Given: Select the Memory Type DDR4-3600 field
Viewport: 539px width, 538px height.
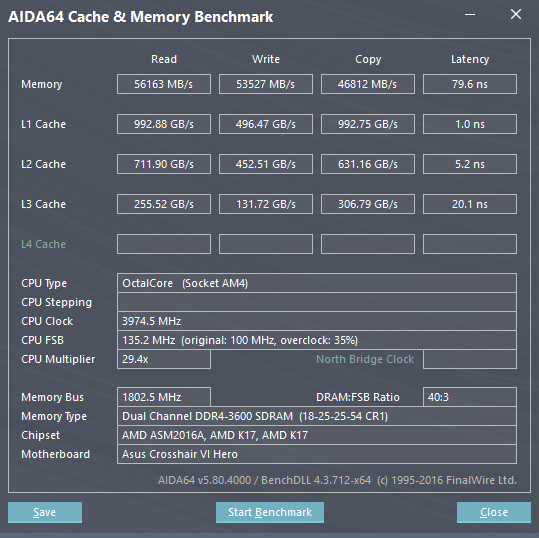Looking at the screenshot, I should point(317,416).
